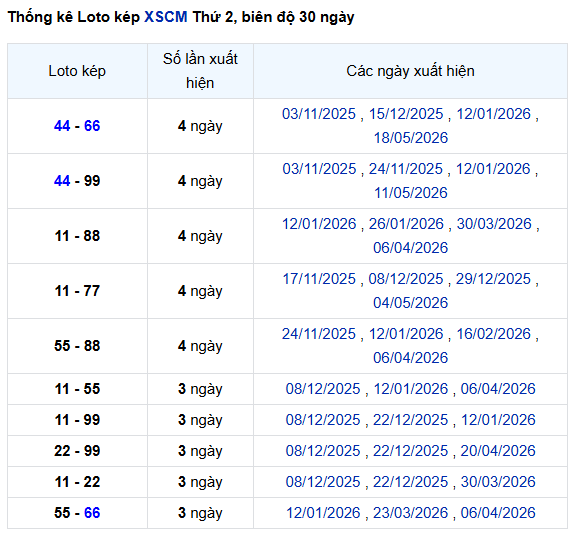
Task: Click the 'Số lần xuất hiện' column header
Action: 200,71
